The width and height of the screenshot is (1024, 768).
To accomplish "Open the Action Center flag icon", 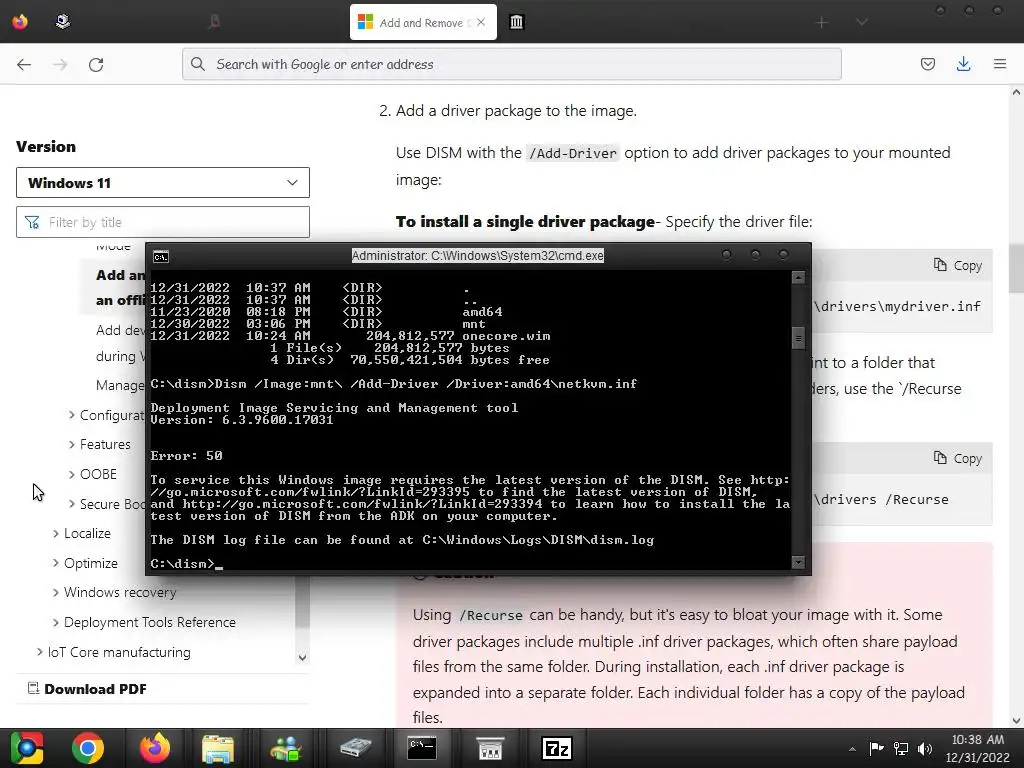I will (876, 748).
